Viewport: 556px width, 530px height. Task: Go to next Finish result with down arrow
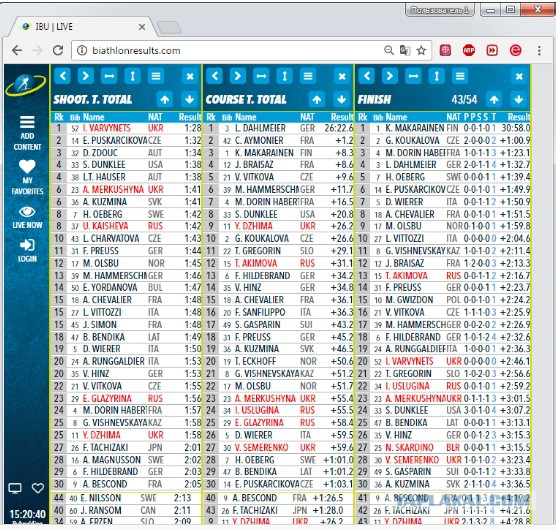(x=518, y=100)
